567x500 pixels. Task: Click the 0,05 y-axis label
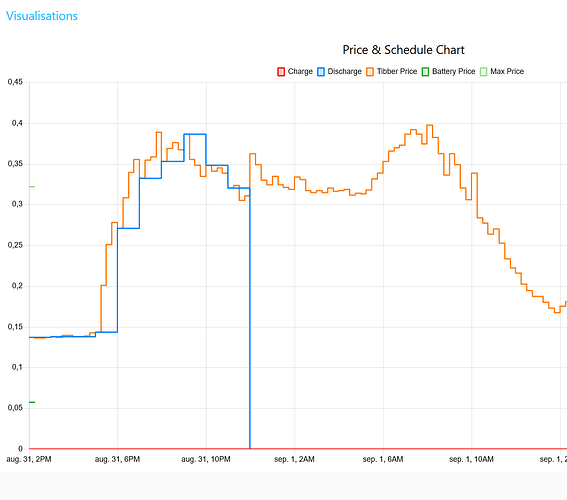pyautogui.click(x=15, y=408)
